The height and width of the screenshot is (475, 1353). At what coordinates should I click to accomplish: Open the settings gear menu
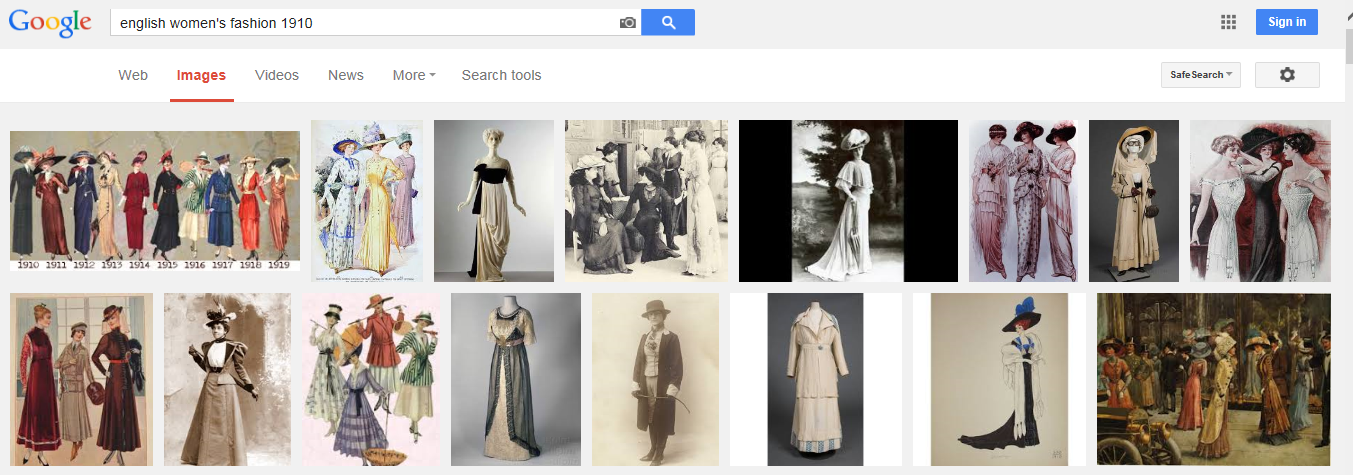coord(1287,75)
